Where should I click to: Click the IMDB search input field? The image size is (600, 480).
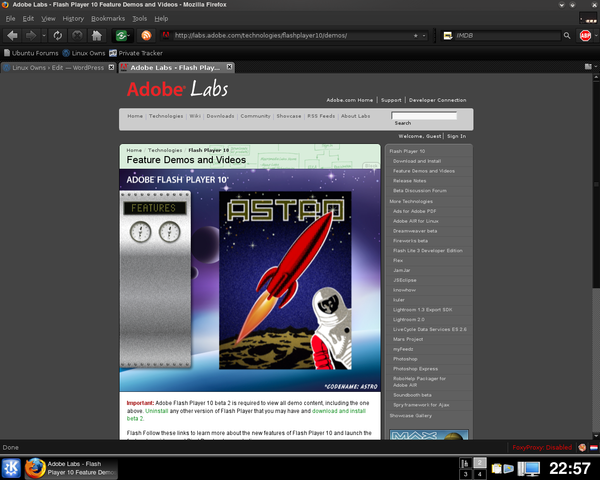507,36
